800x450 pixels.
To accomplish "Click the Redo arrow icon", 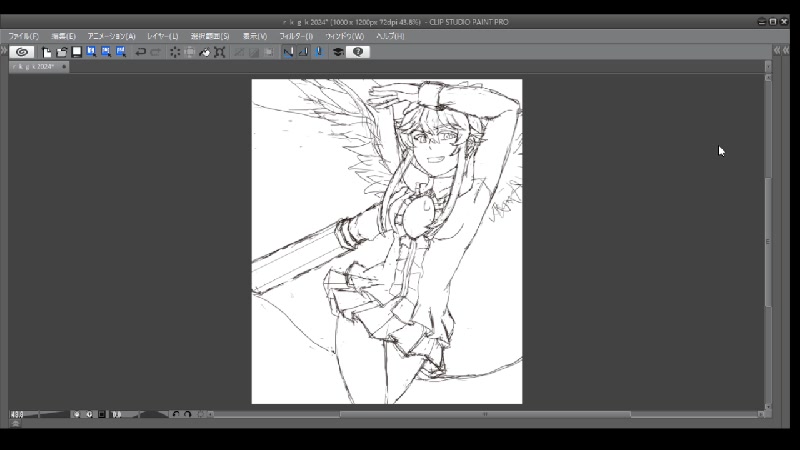I will coord(156,52).
